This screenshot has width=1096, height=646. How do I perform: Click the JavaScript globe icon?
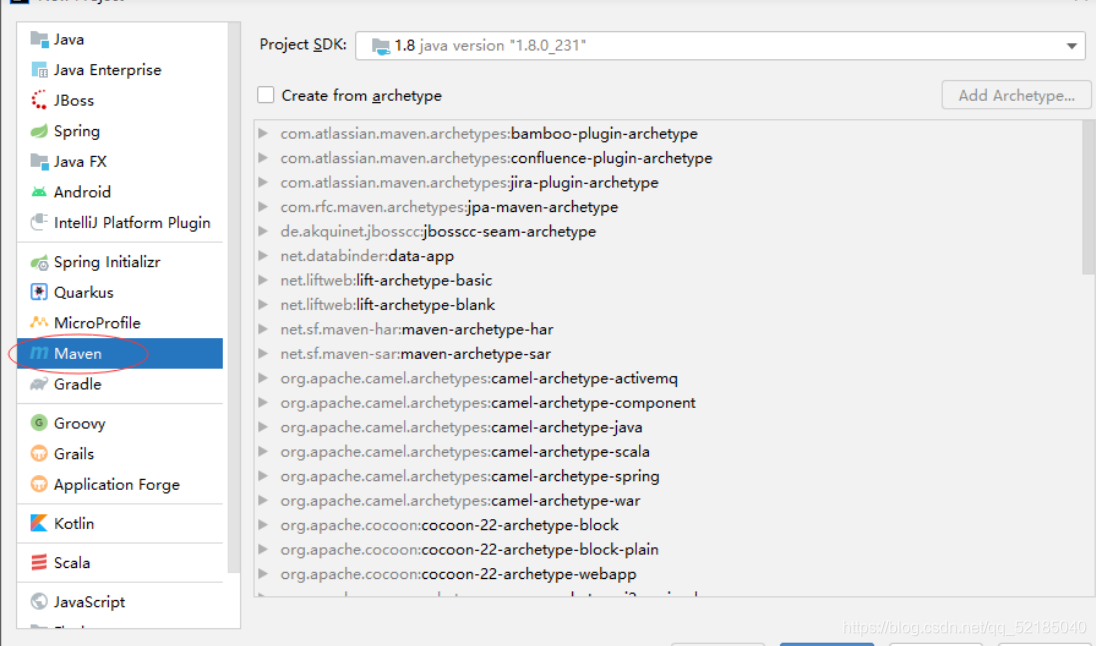39,601
